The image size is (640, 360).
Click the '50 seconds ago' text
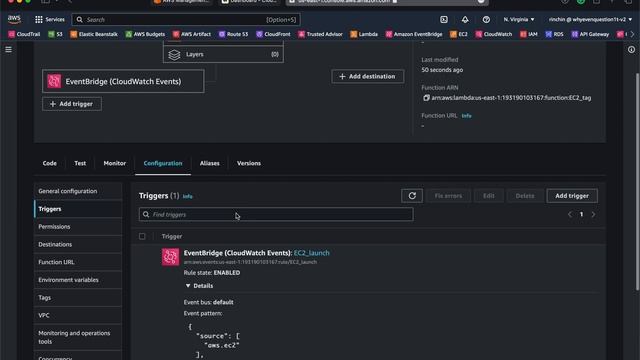tap(442, 70)
